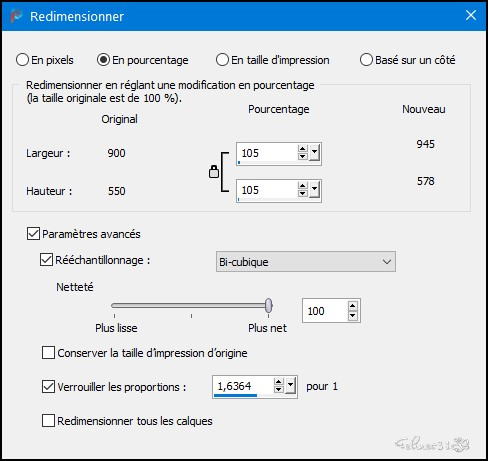Image resolution: width=488 pixels, height=461 pixels.
Task: Click the aspect ratio lock icon
Action: tap(214, 172)
